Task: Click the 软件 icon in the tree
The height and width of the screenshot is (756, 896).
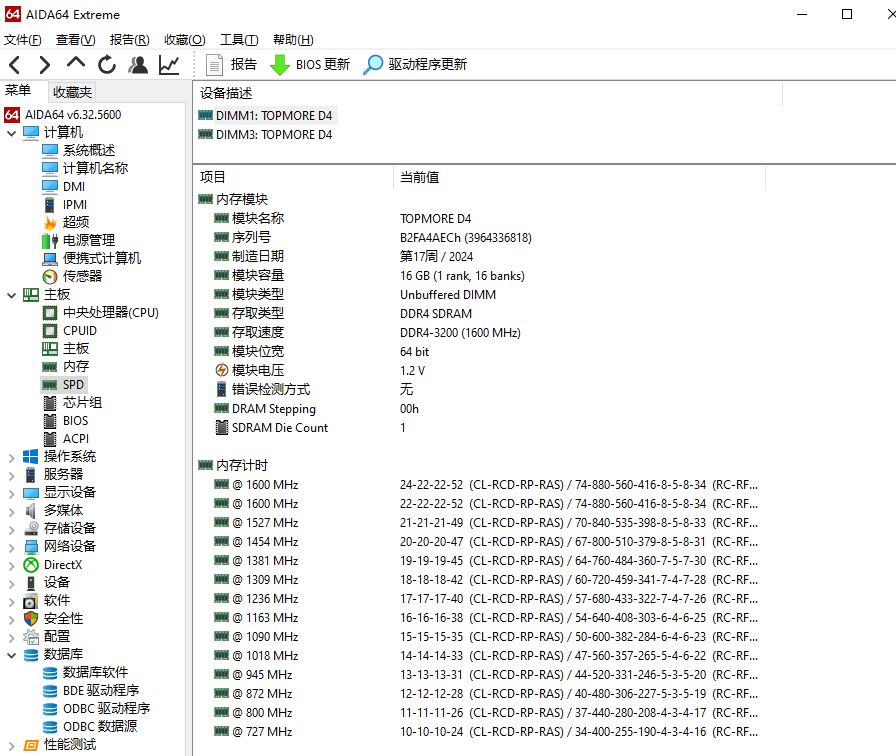Action: [x=31, y=601]
